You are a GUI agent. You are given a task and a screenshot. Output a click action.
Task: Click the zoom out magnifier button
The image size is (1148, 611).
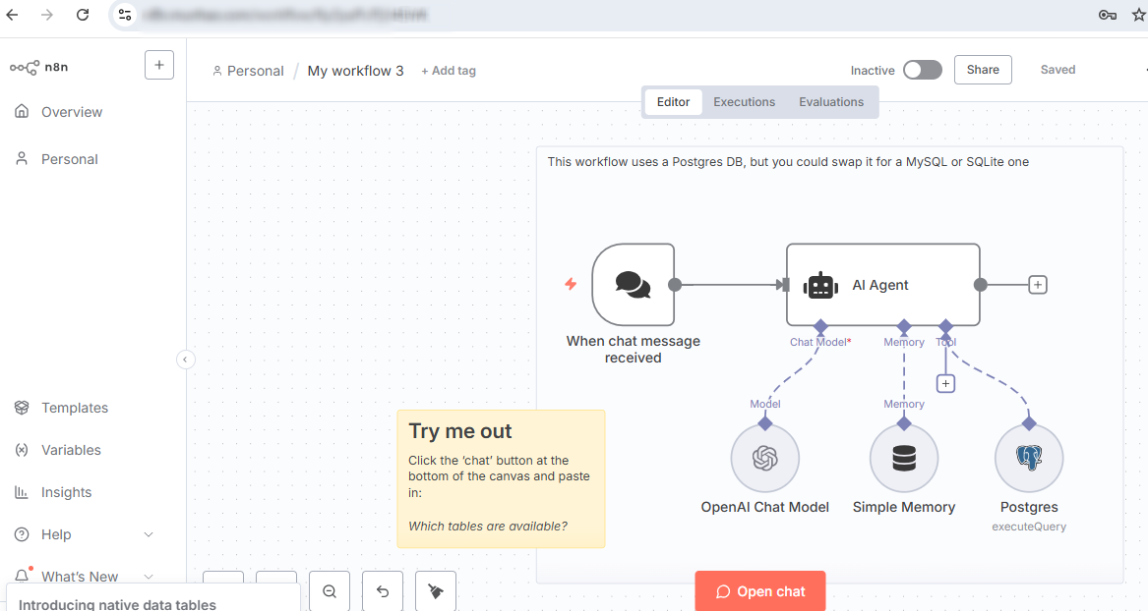(329, 591)
